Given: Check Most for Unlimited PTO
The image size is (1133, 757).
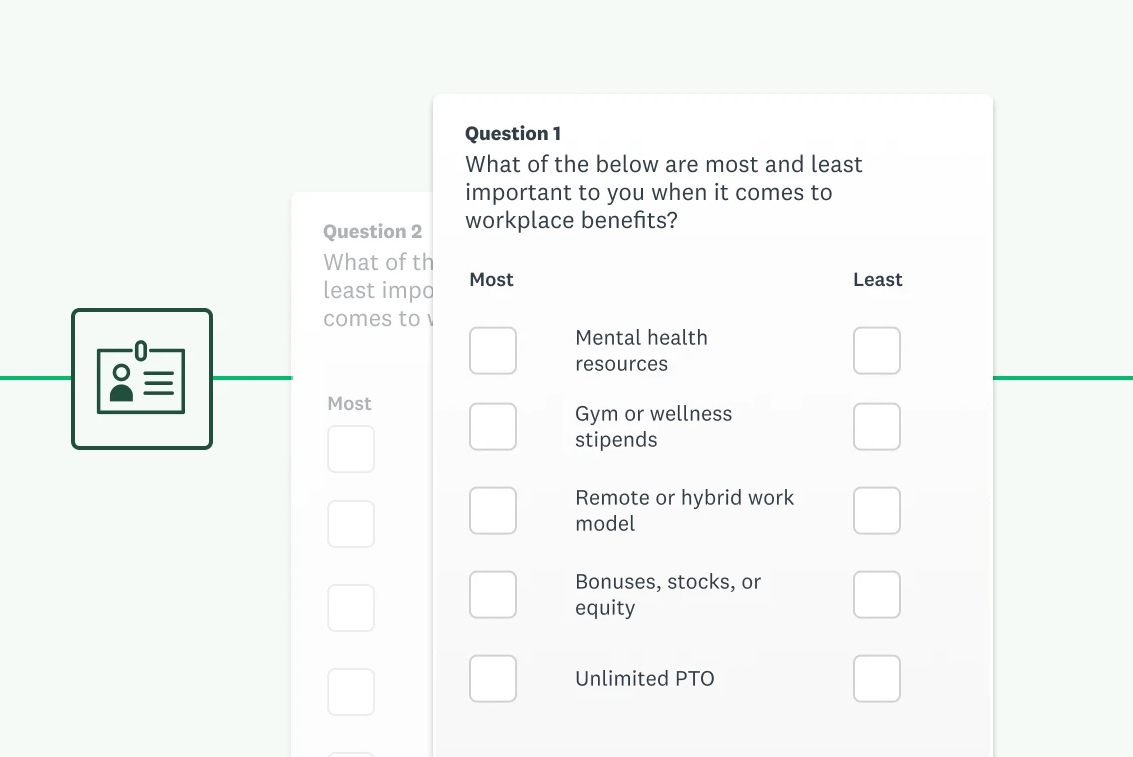Looking at the screenshot, I should (492, 678).
